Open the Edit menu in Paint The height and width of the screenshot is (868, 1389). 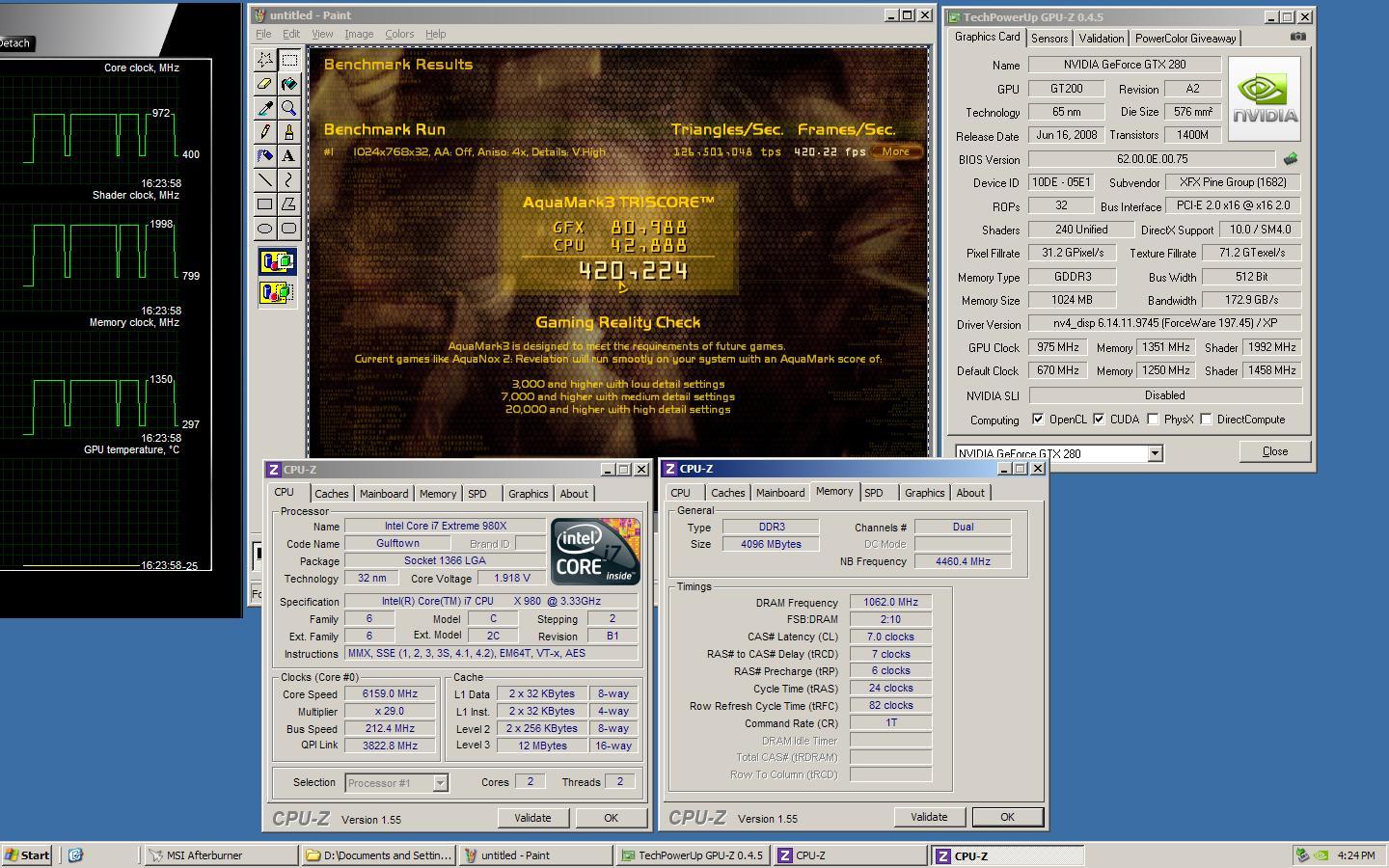click(291, 34)
